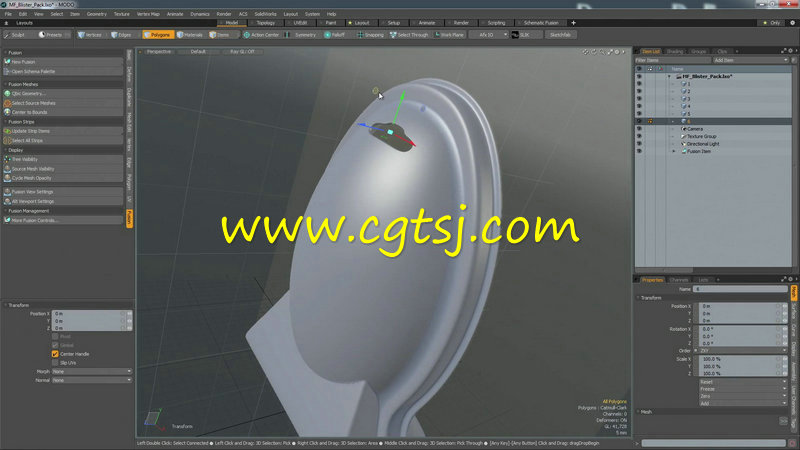Open Schema Palette from Fusion panel
This screenshot has height=450, width=800.
(63, 71)
